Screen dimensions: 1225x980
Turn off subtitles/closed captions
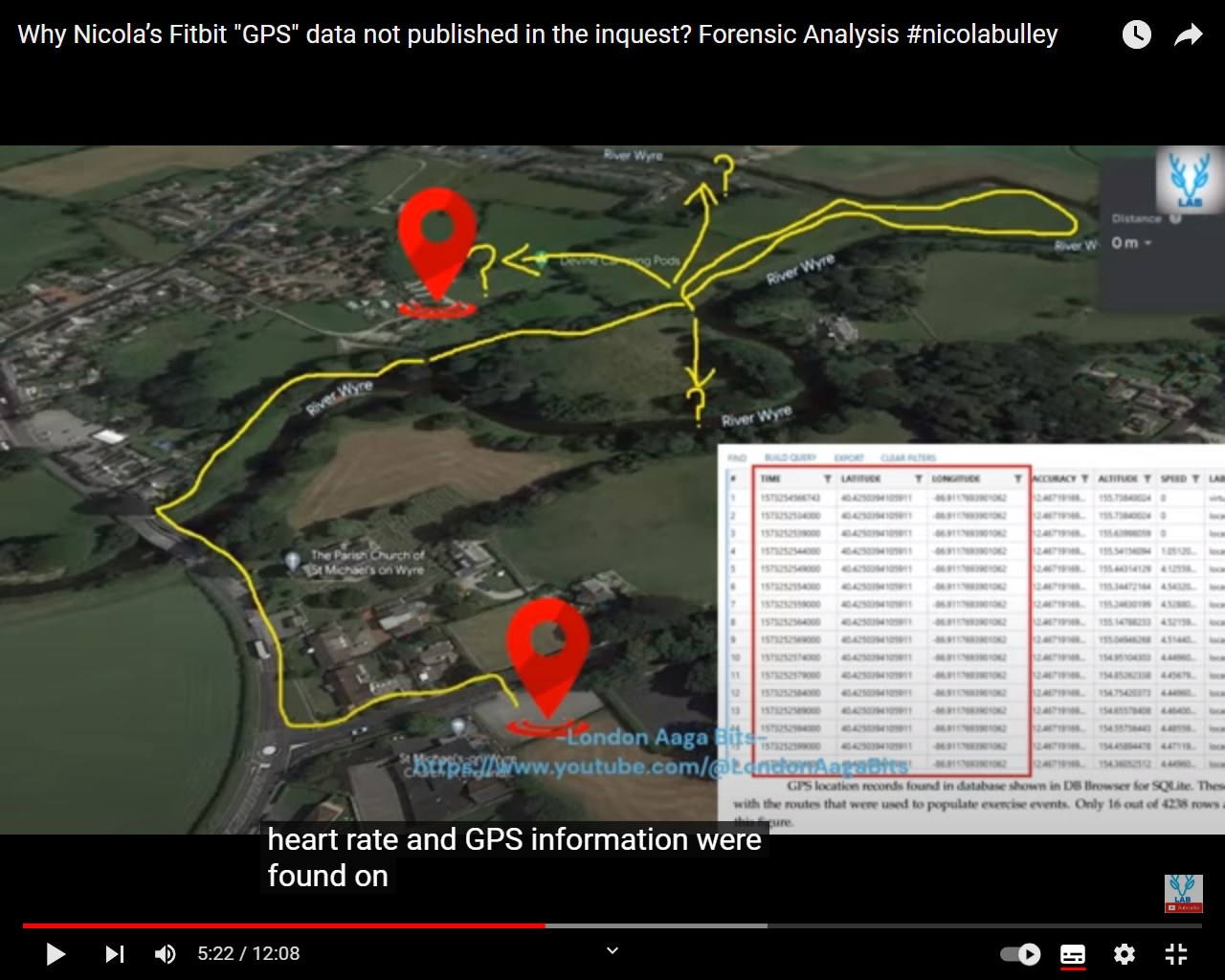(x=1073, y=954)
